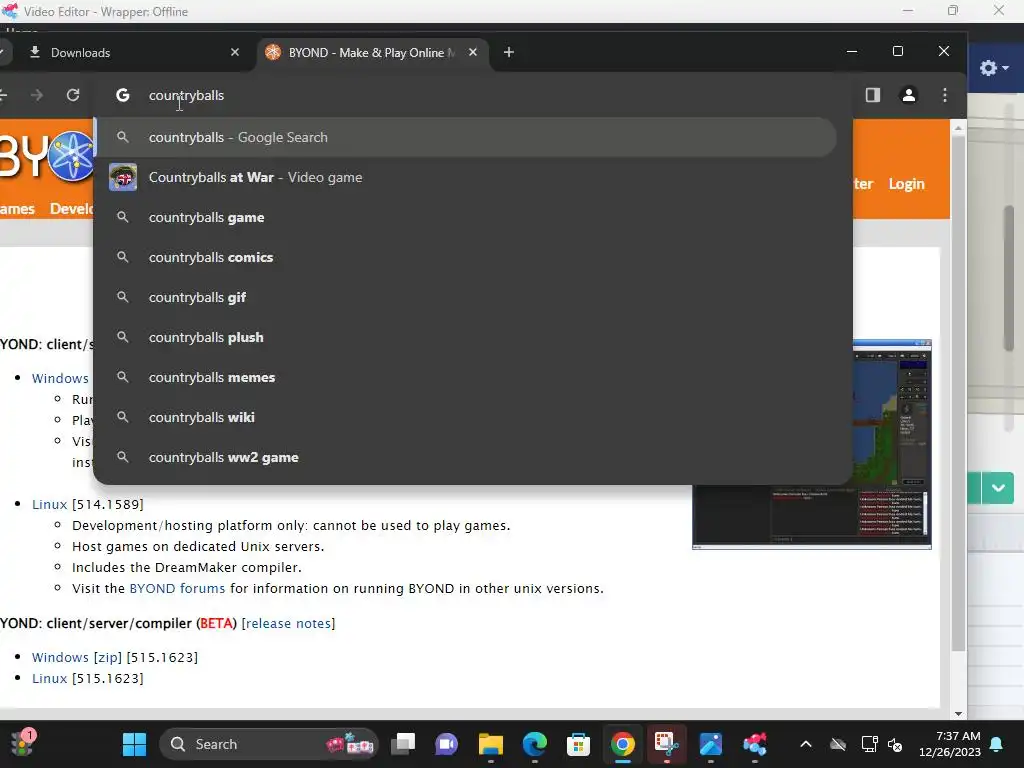Image resolution: width=1024 pixels, height=768 pixels.
Task: Pick the "countryballs plush" suggestion
Action: [x=466, y=337]
